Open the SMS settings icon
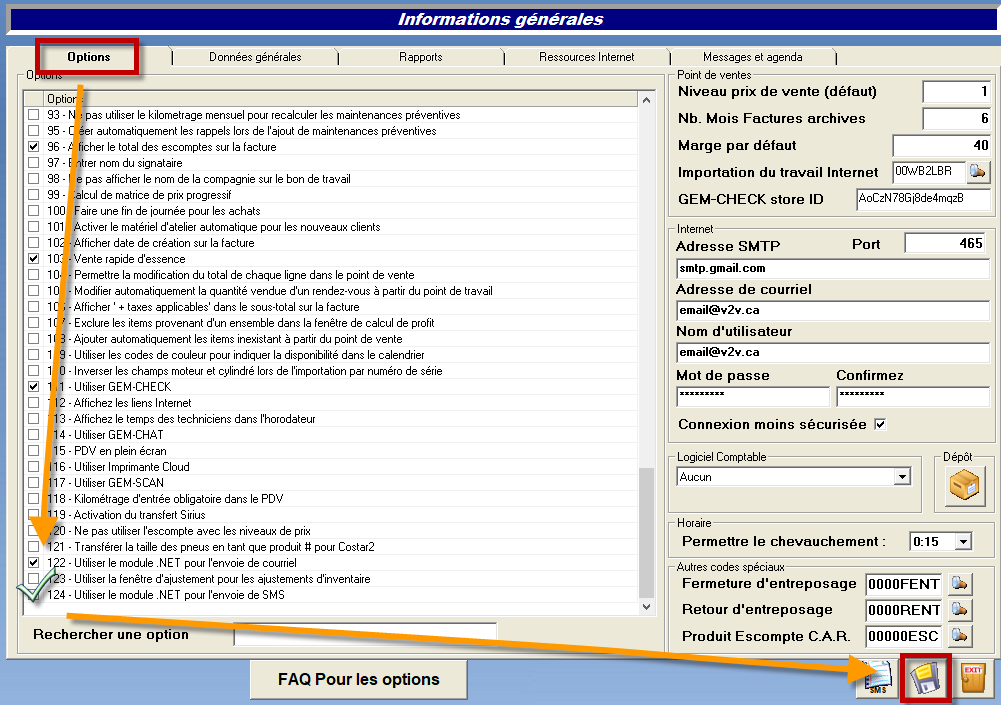 point(878,678)
